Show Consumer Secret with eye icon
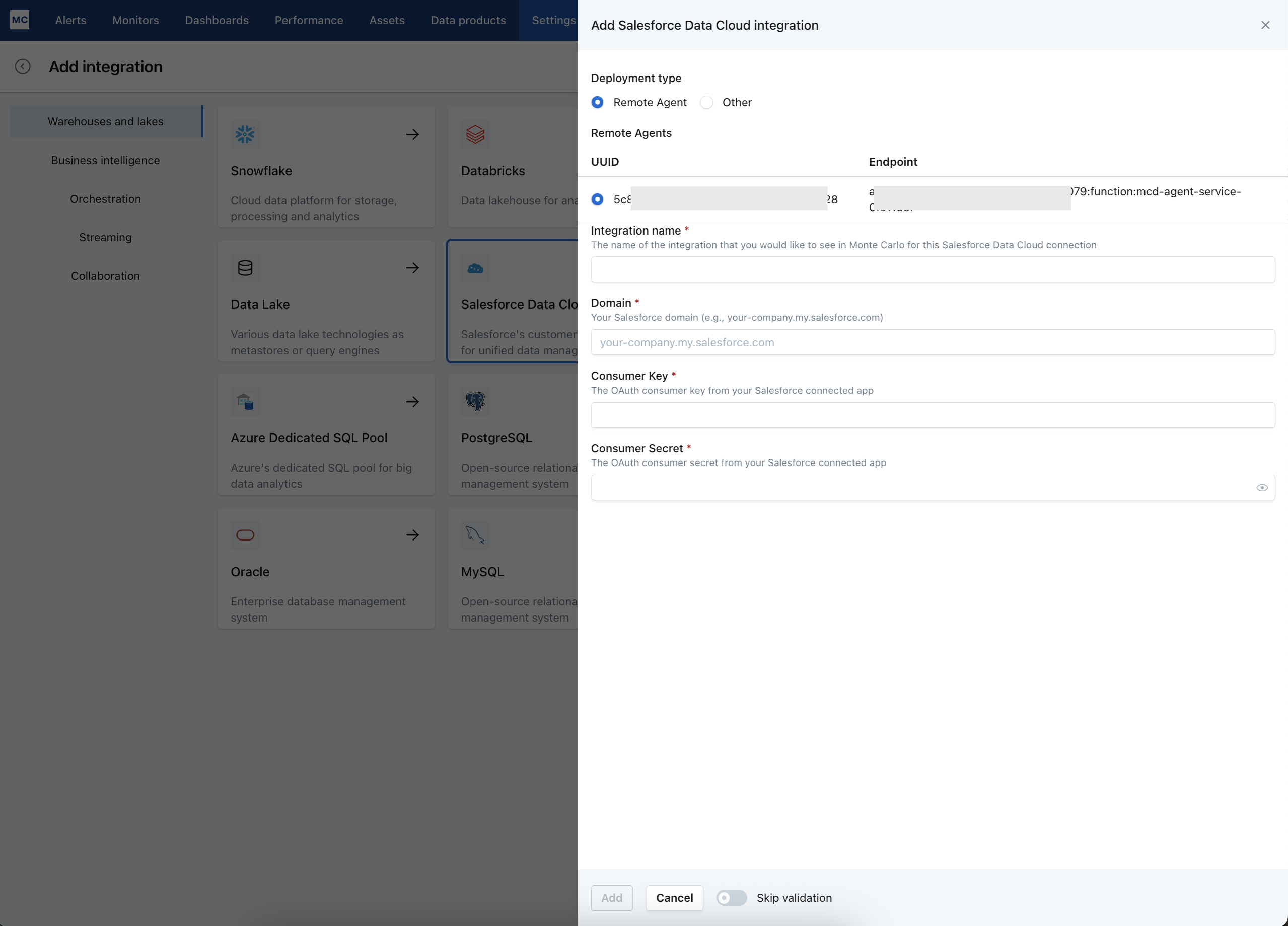Screen dimensions: 1288x926 click(1262, 488)
